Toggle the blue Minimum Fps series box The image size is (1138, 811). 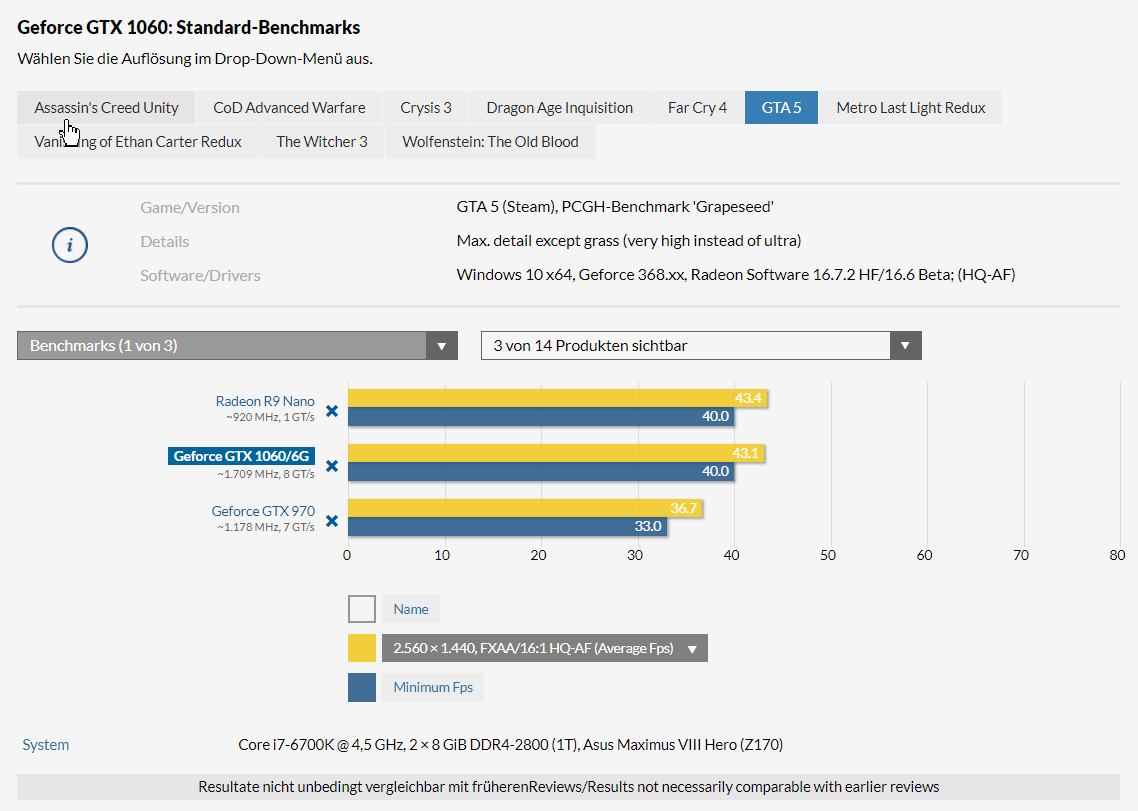(362, 687)
